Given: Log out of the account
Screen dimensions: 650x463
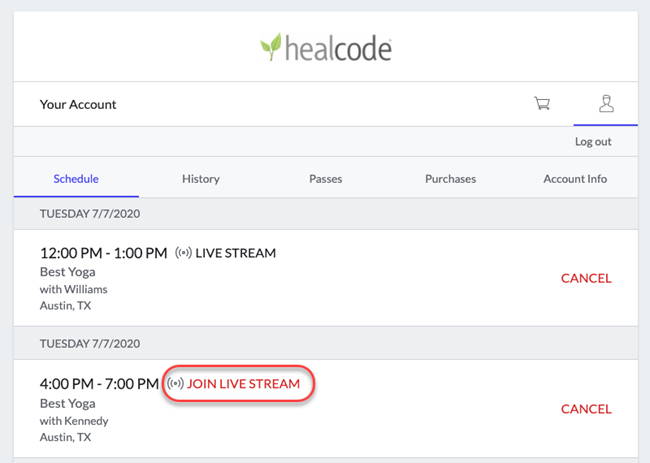Looking at the screenshot, I should [593, 142].
